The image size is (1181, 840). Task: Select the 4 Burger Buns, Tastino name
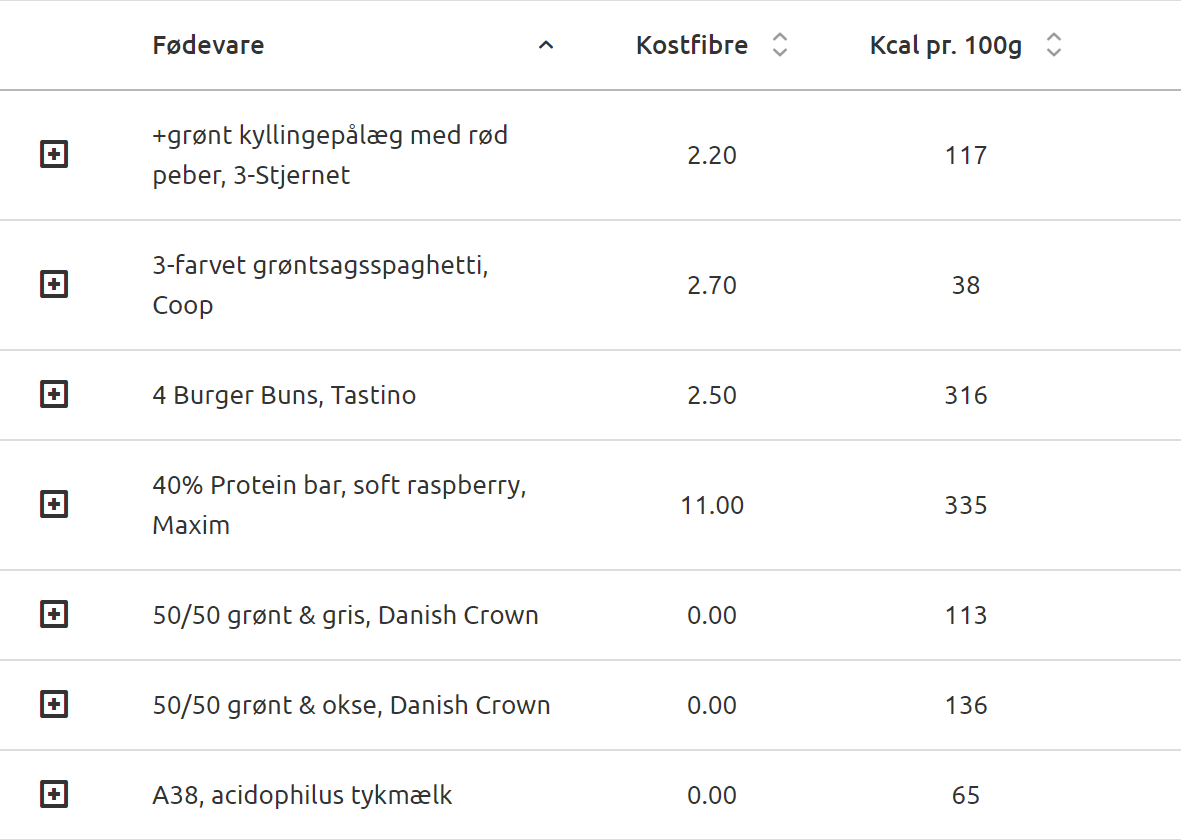click(284, 395)
